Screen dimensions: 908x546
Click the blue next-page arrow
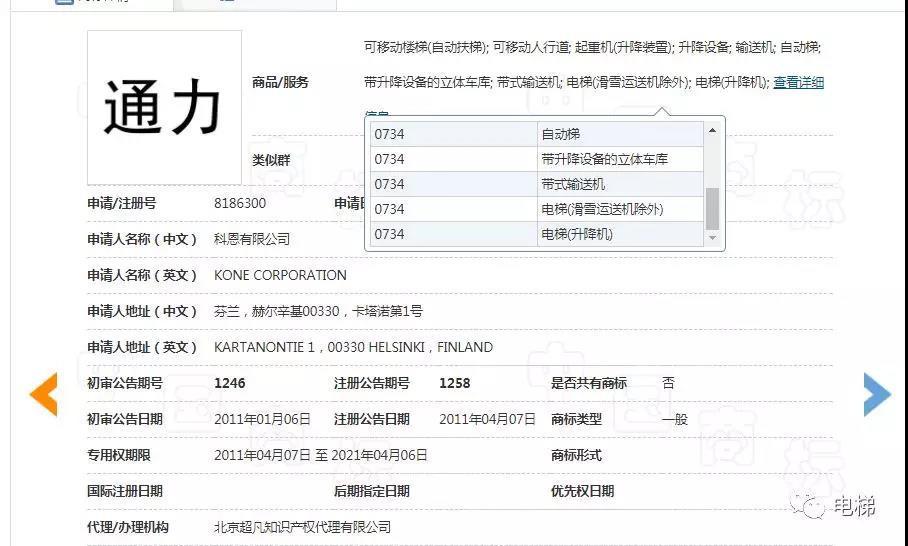[x=876, y=394]
